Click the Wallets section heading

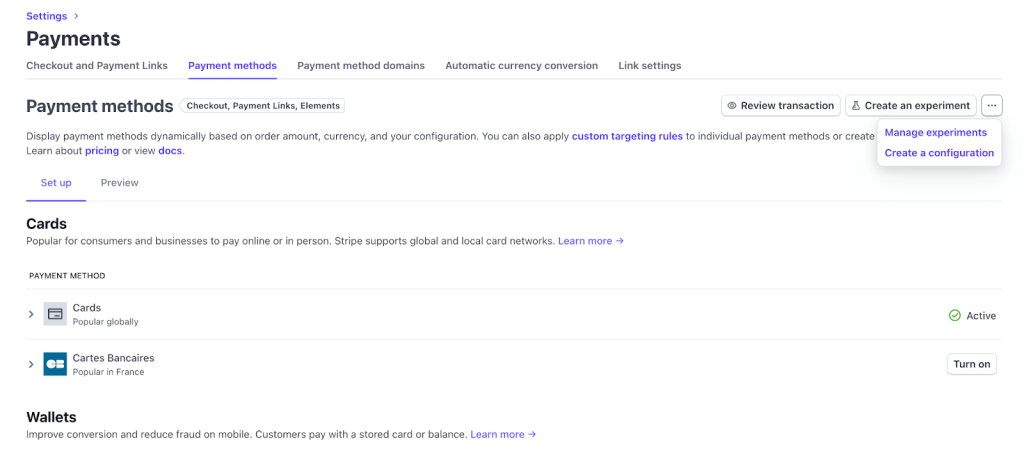(x=51, y=417)
